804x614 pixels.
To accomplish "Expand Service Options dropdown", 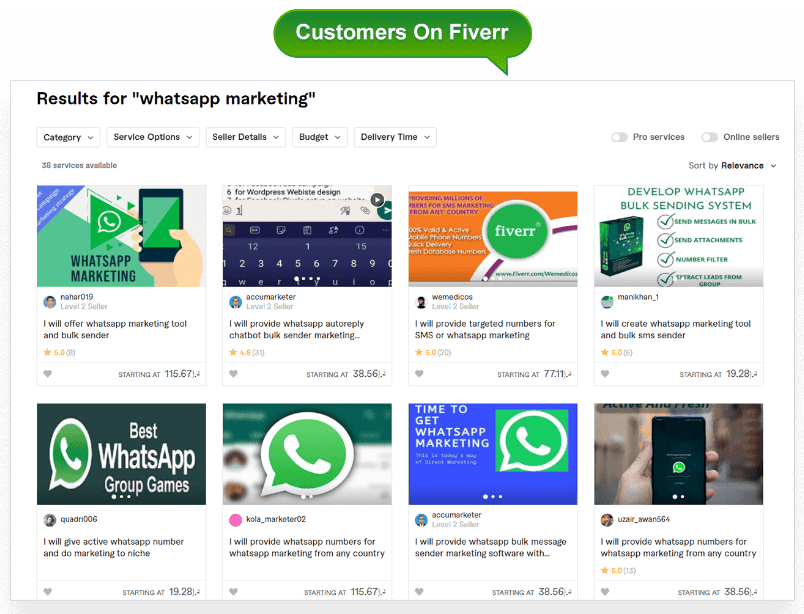I will coord(153,137).
